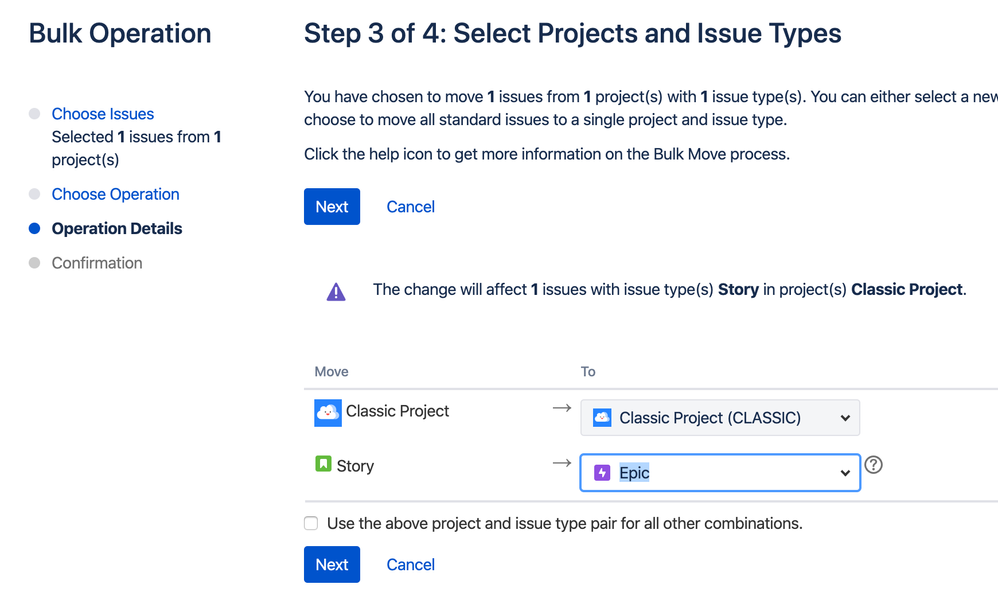The image size is (998, 607).
Task: Go to the Choose Operation step
Action: [x=115, y=194]
